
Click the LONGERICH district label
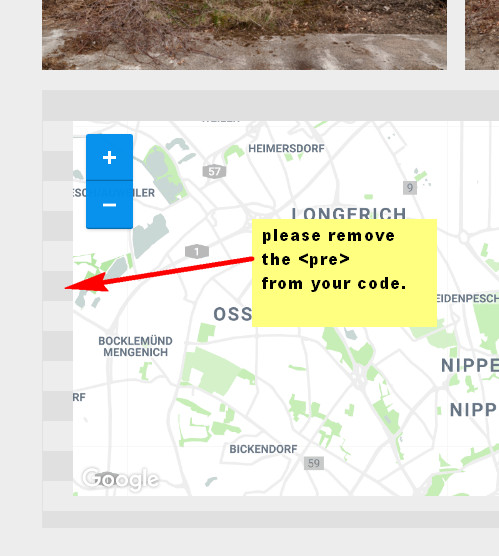(x=349, y=213)
